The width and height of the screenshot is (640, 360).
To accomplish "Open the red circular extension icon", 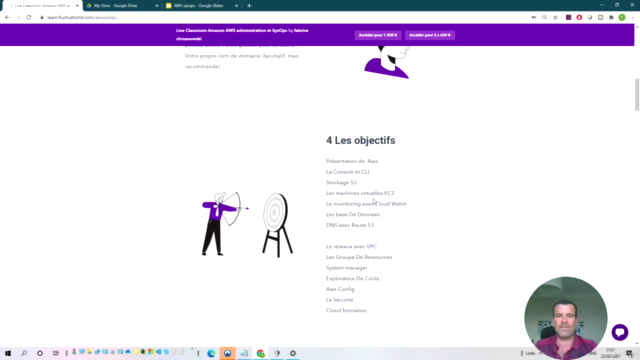I will click(579, 18).
